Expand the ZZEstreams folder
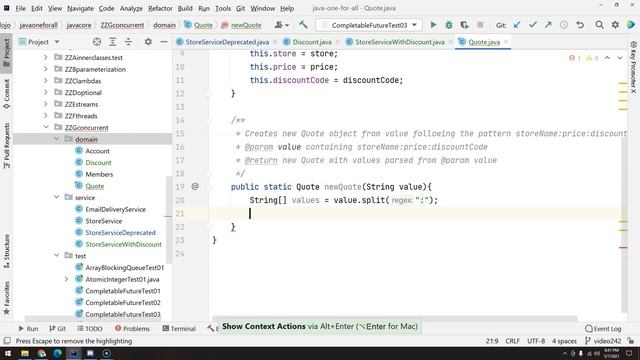This screenshot has width=640, height=360. coord(46,104)
